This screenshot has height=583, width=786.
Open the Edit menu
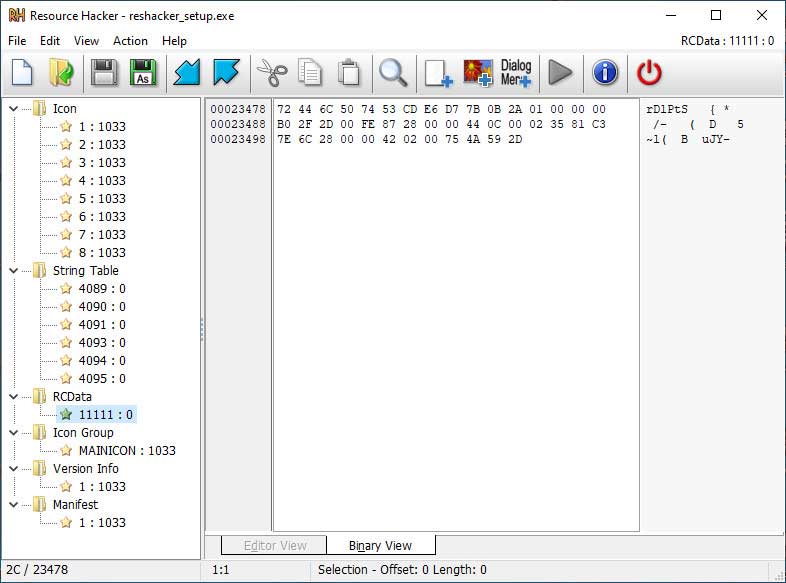tap(50, 41)
